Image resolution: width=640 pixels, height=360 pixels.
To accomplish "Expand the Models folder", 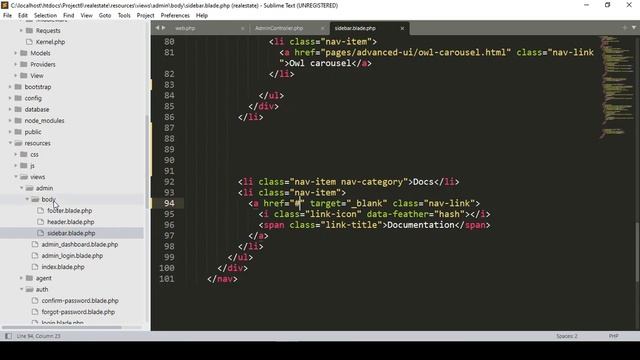I will click(16, 53).
